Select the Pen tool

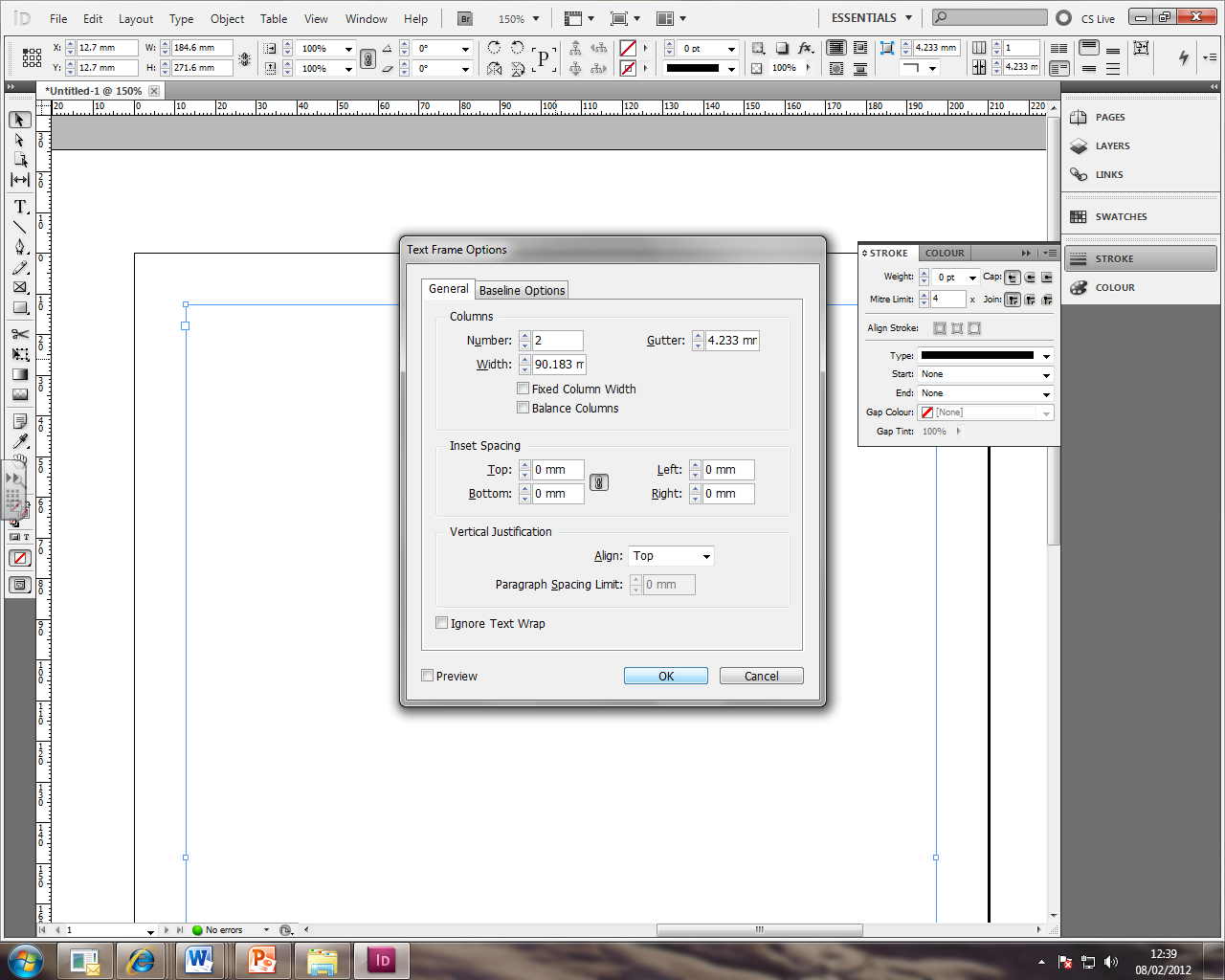19,247
